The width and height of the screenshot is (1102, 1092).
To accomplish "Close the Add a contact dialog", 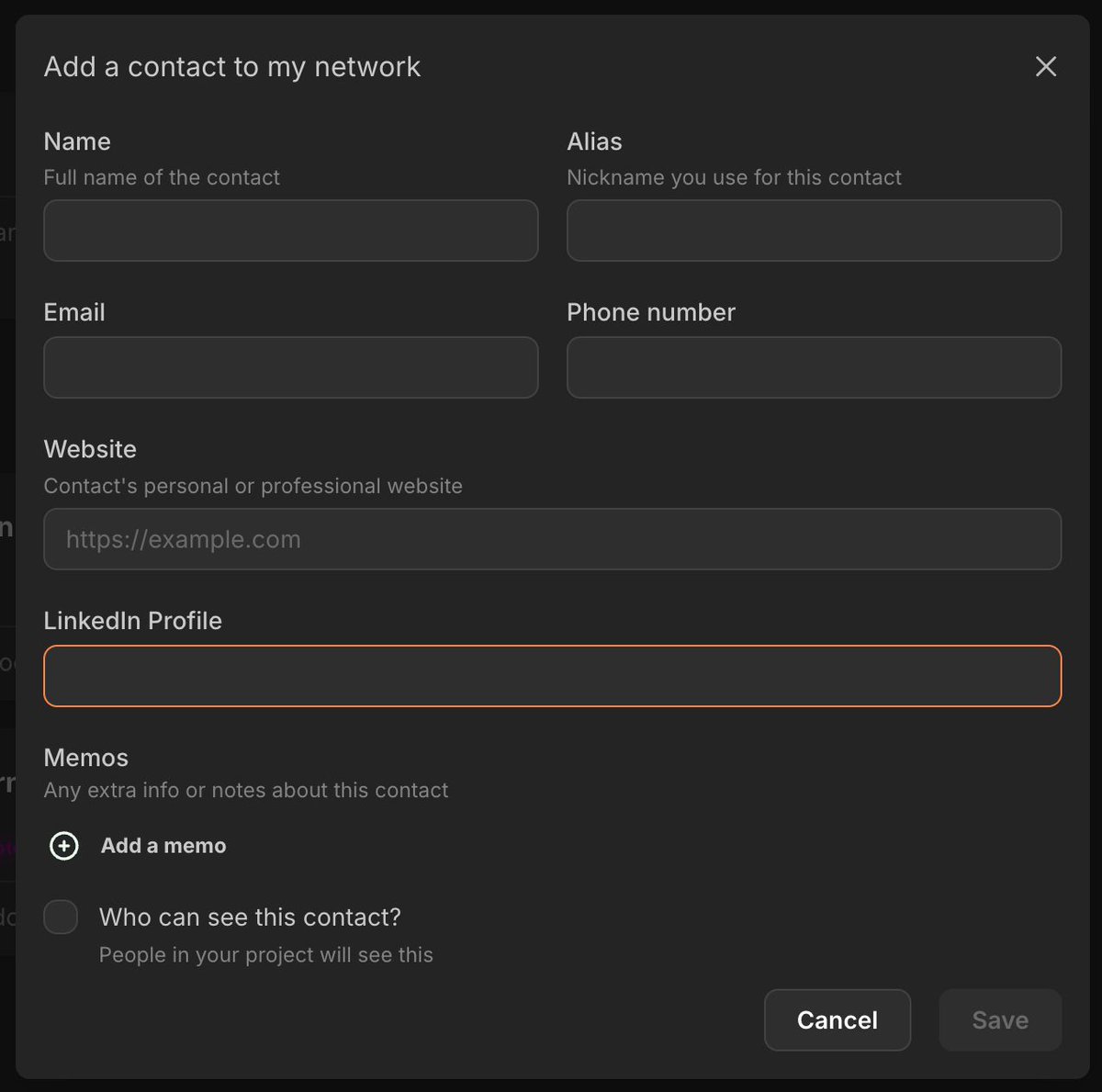I will 1046,66.
